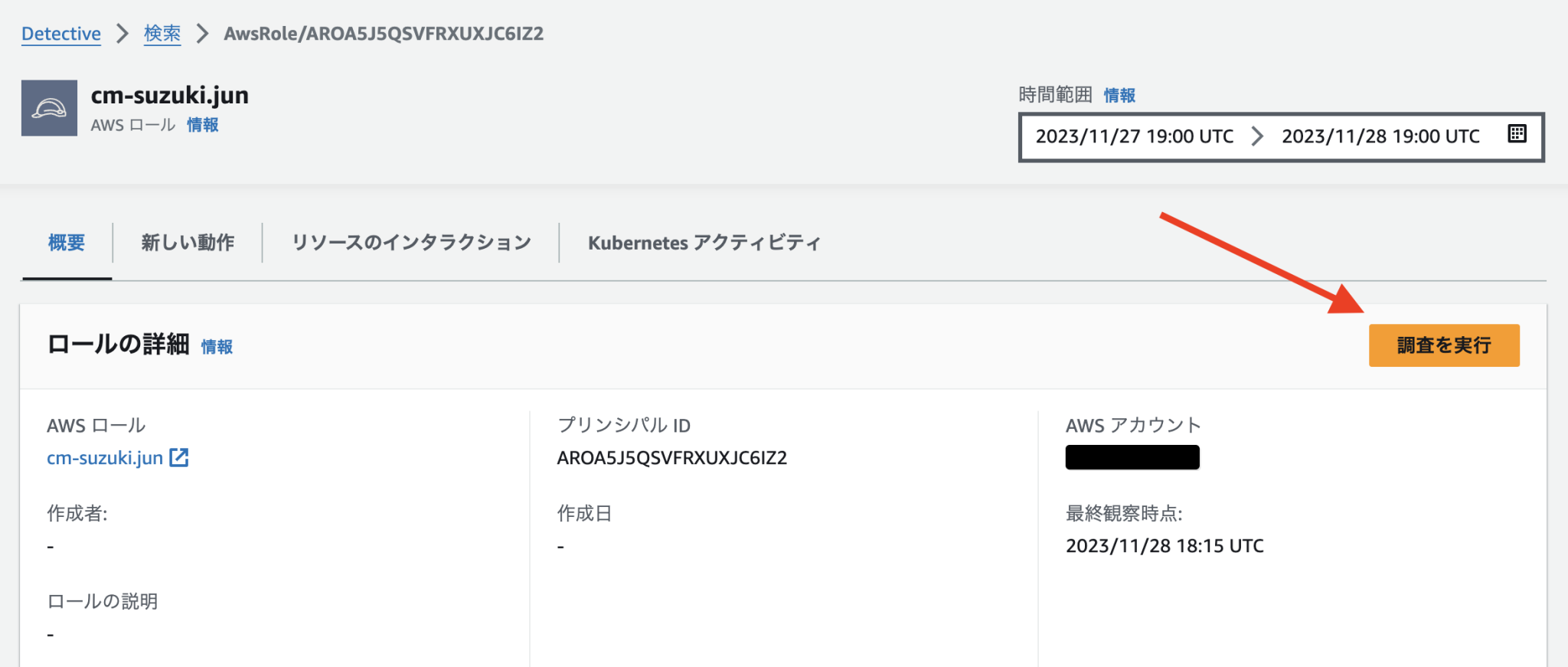
Task: Open the Detective breadcrumb link
Action: pyautogui.click(x=60, y=33)
